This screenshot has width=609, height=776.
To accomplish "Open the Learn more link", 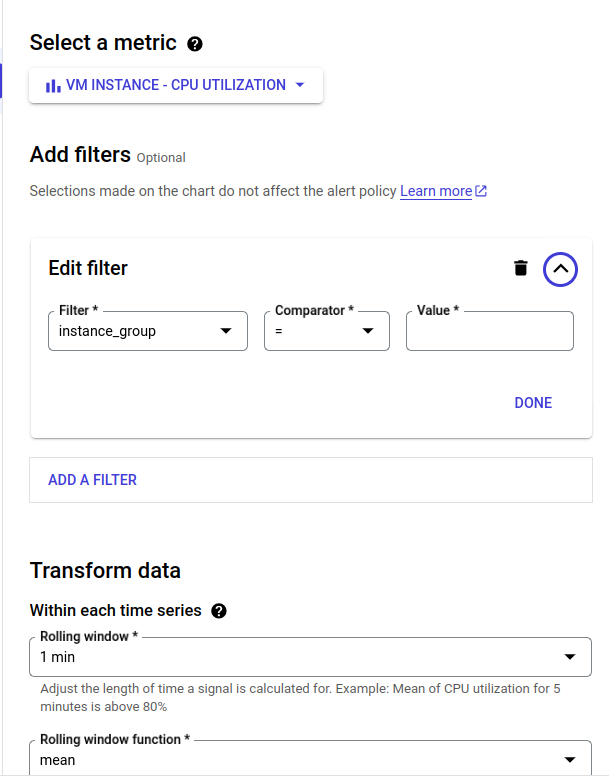I will (x=436, y=191).
